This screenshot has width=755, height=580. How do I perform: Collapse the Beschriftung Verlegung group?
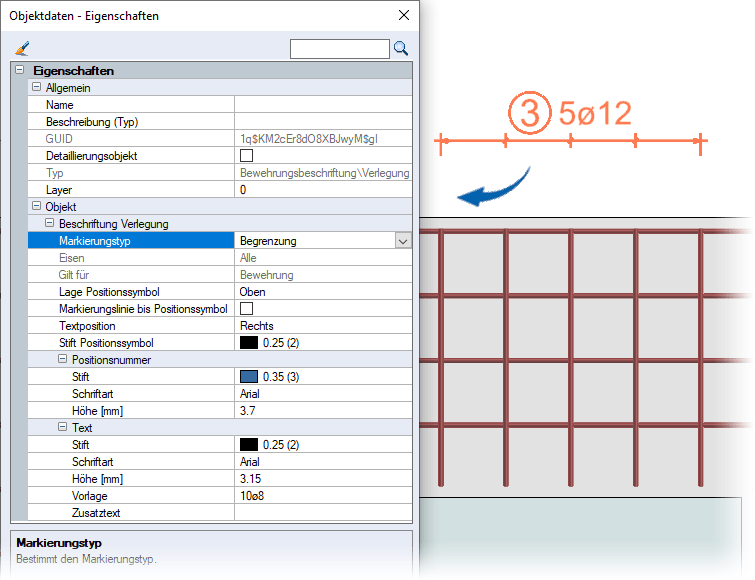click(x=49, y=223)
